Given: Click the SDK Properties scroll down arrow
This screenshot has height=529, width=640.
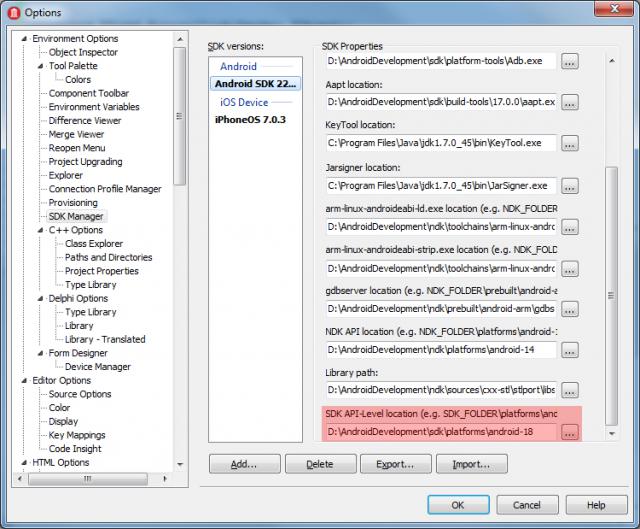Looking at the screenshot, I should (x=612, y=433).
